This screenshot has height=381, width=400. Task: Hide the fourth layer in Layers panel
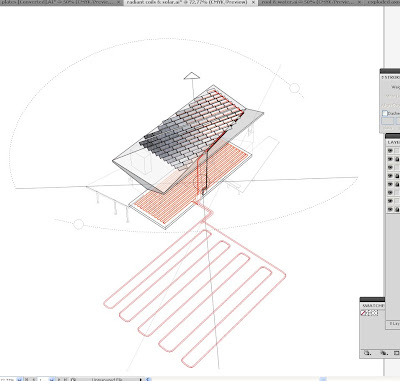[390, 176]
